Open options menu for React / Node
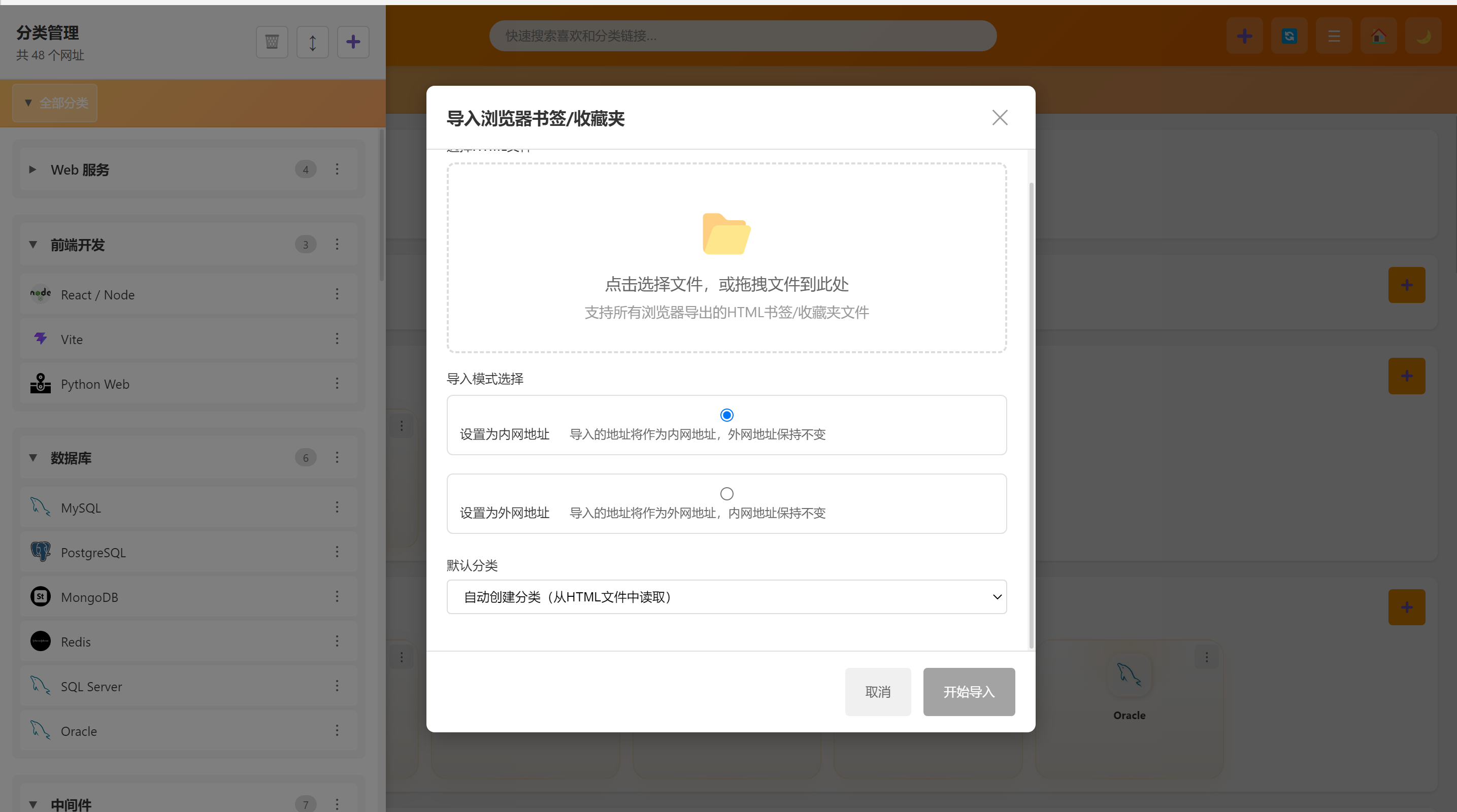 click(337, 294)
